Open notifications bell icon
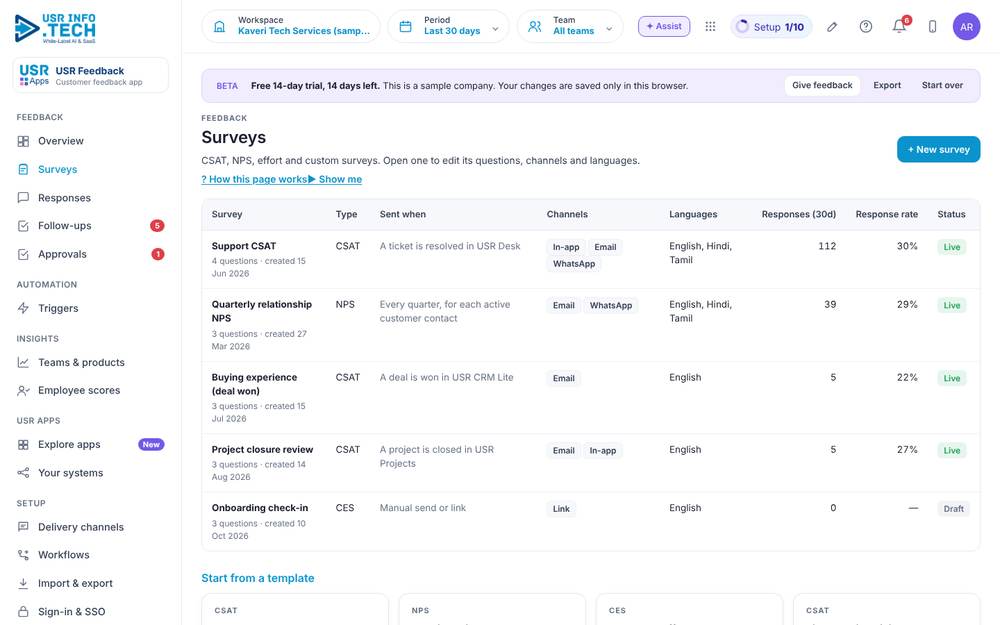 899,27
